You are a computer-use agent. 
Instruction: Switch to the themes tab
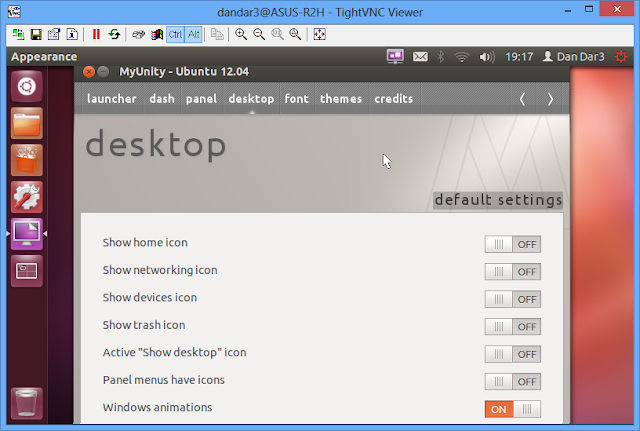click(341, 99)
